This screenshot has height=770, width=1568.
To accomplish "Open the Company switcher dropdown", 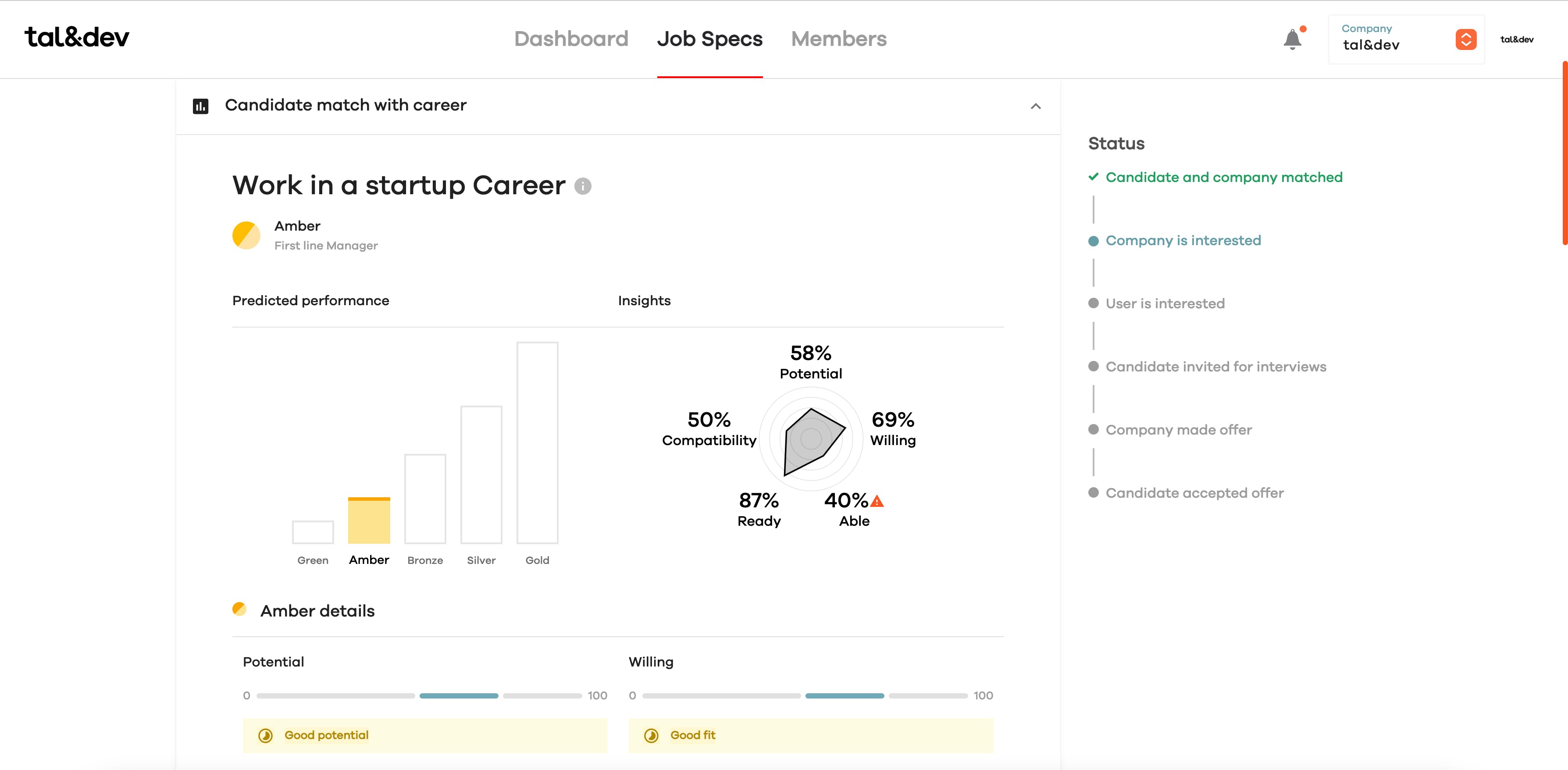I will tap(1466, 39).
